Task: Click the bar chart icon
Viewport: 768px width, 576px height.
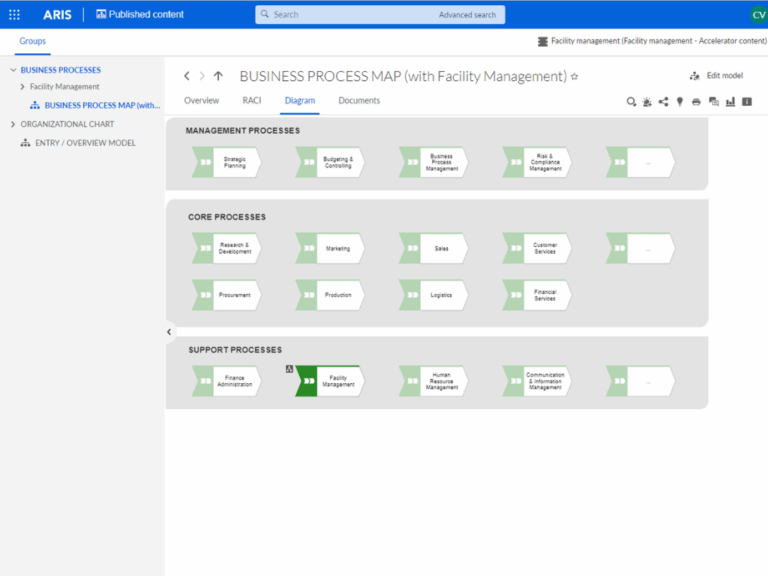Action: coord(730,102)
